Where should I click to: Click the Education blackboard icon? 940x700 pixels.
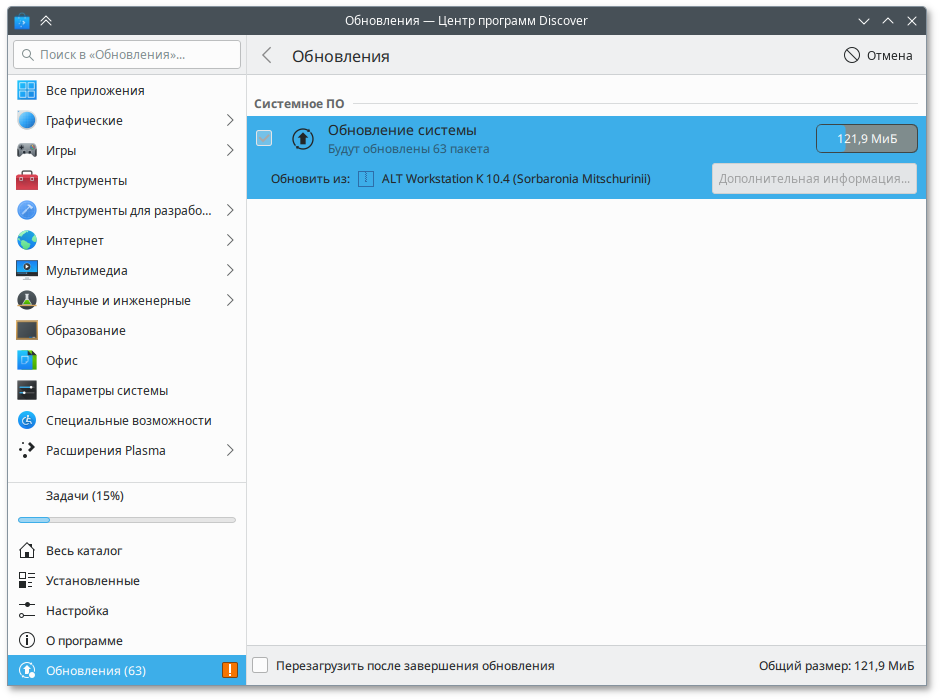click(27, 331)
